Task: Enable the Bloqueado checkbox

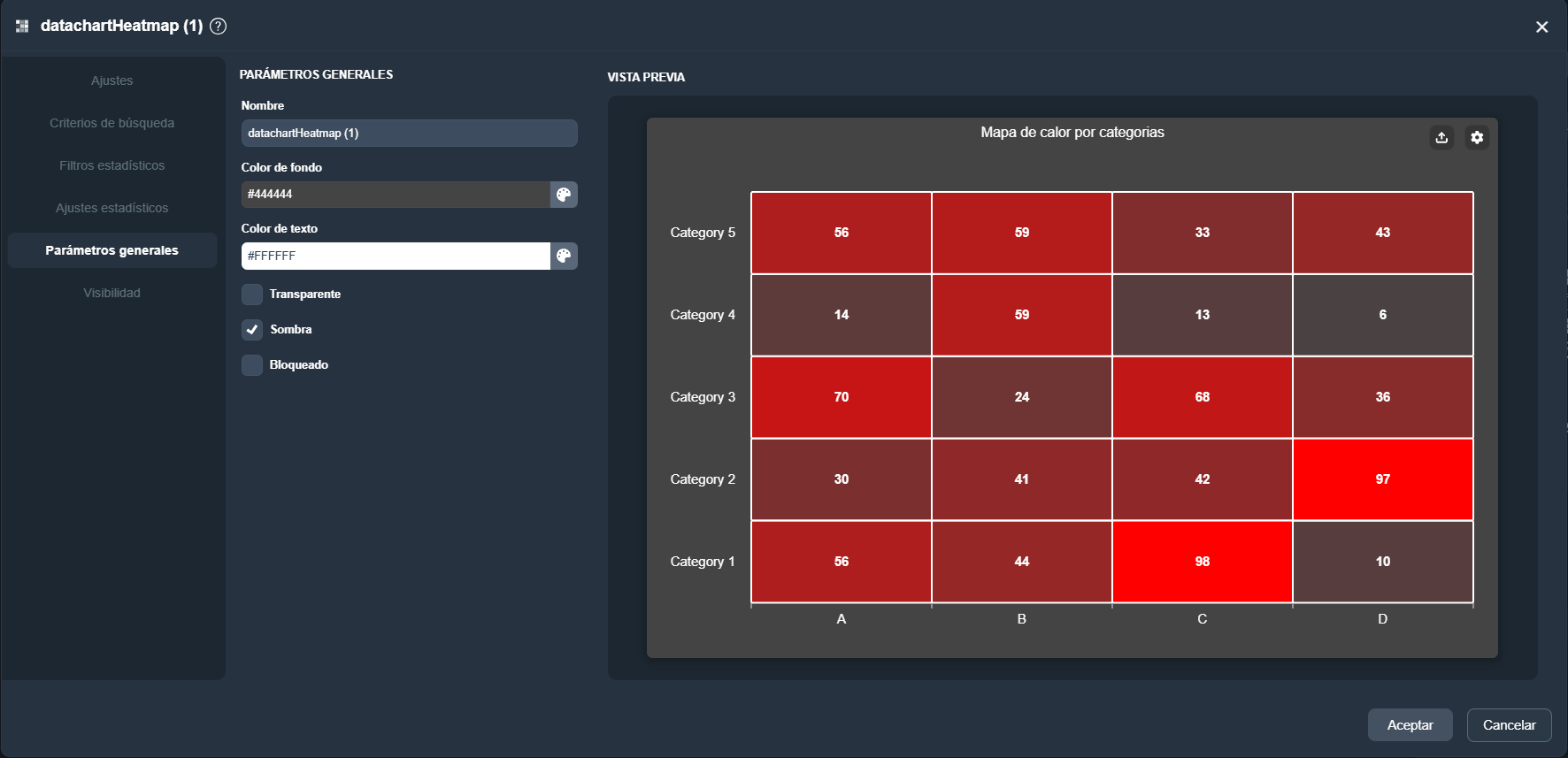Action: click(x=252, y=365)
